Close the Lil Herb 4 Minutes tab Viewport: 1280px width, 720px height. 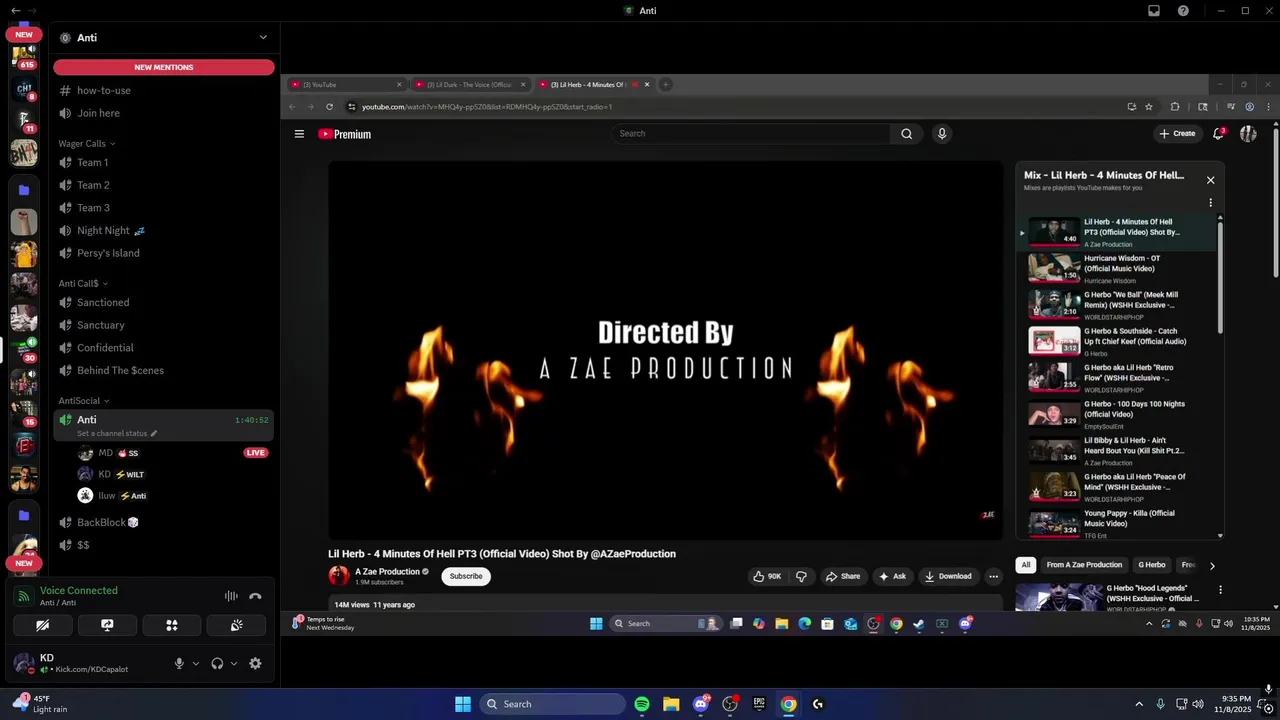tap(646, 85)
